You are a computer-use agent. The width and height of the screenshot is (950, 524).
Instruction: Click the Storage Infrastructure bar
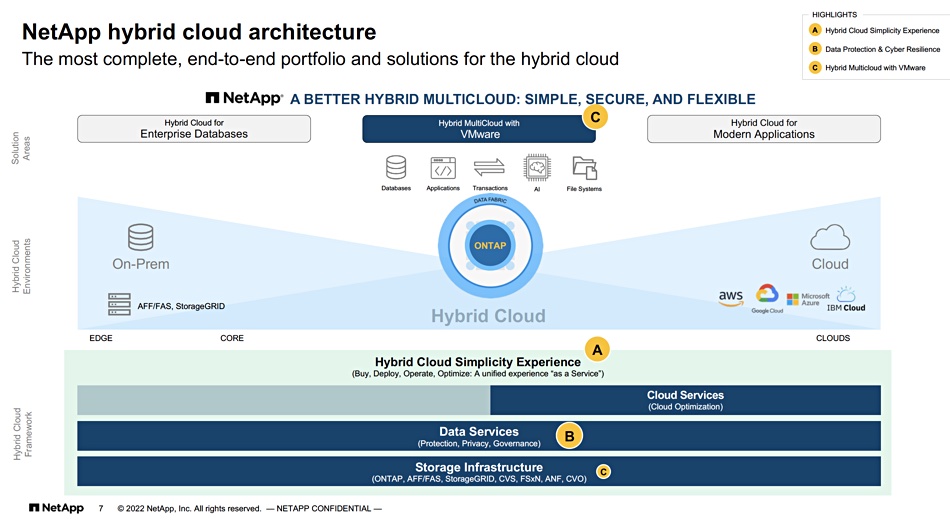click(x=479, y=471)
